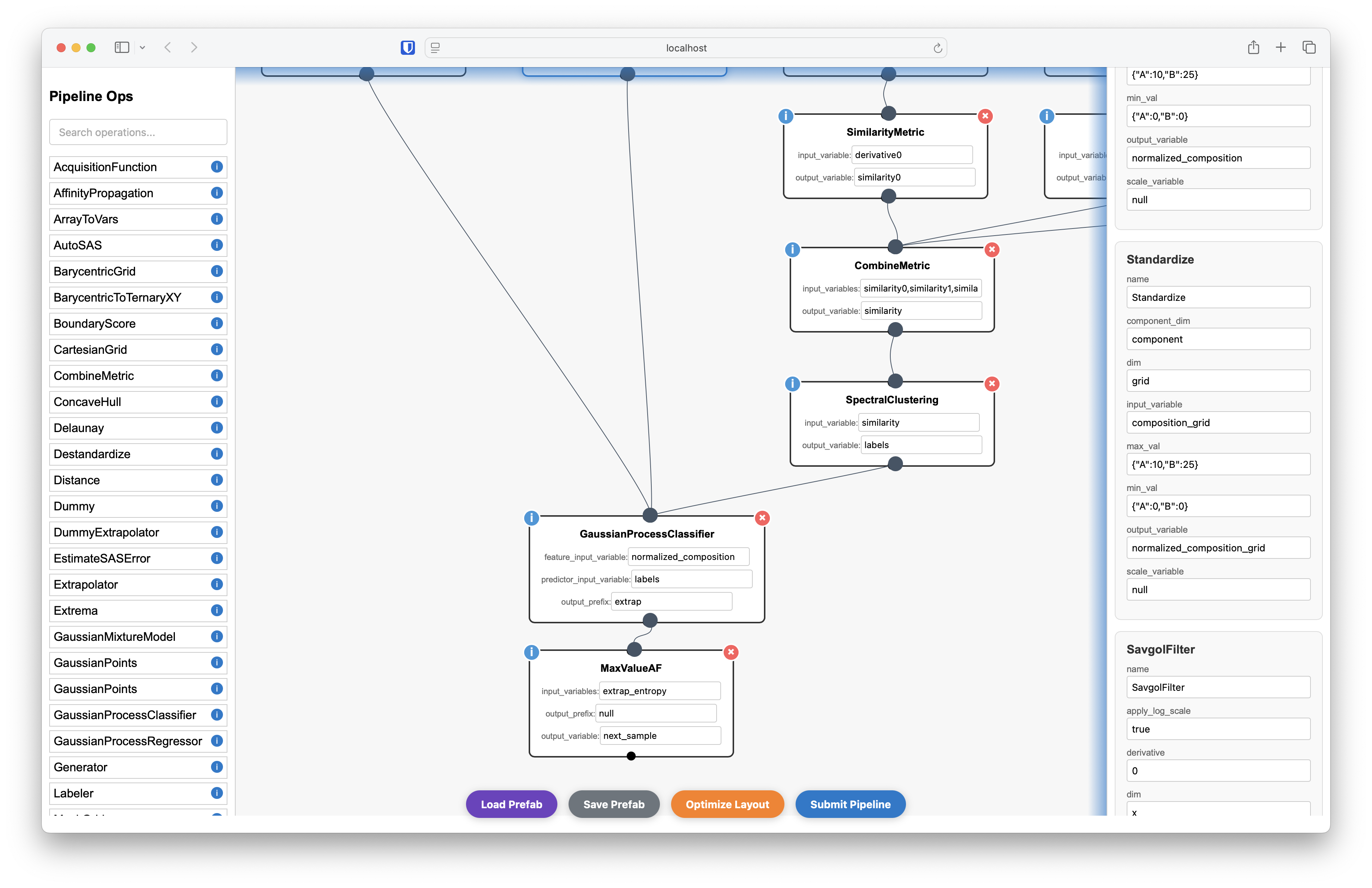Click red X on MaxValueAF node

[731, 652]
